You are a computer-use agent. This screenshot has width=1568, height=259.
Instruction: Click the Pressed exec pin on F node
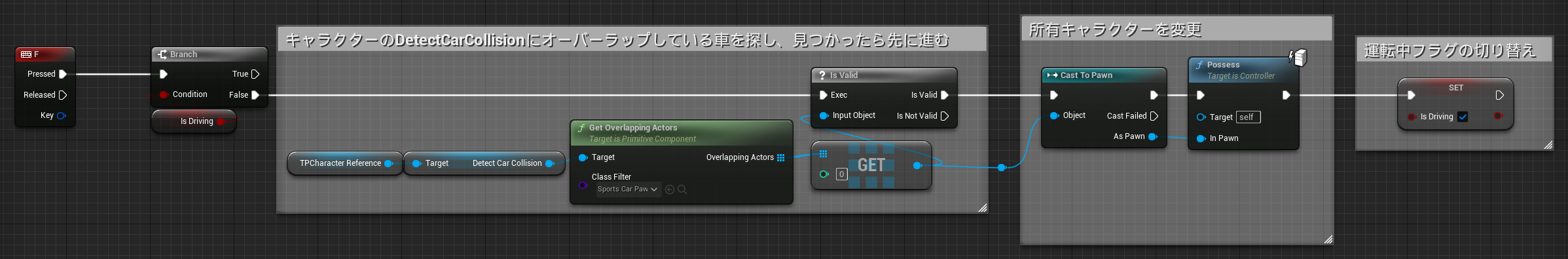click(63, 74)
